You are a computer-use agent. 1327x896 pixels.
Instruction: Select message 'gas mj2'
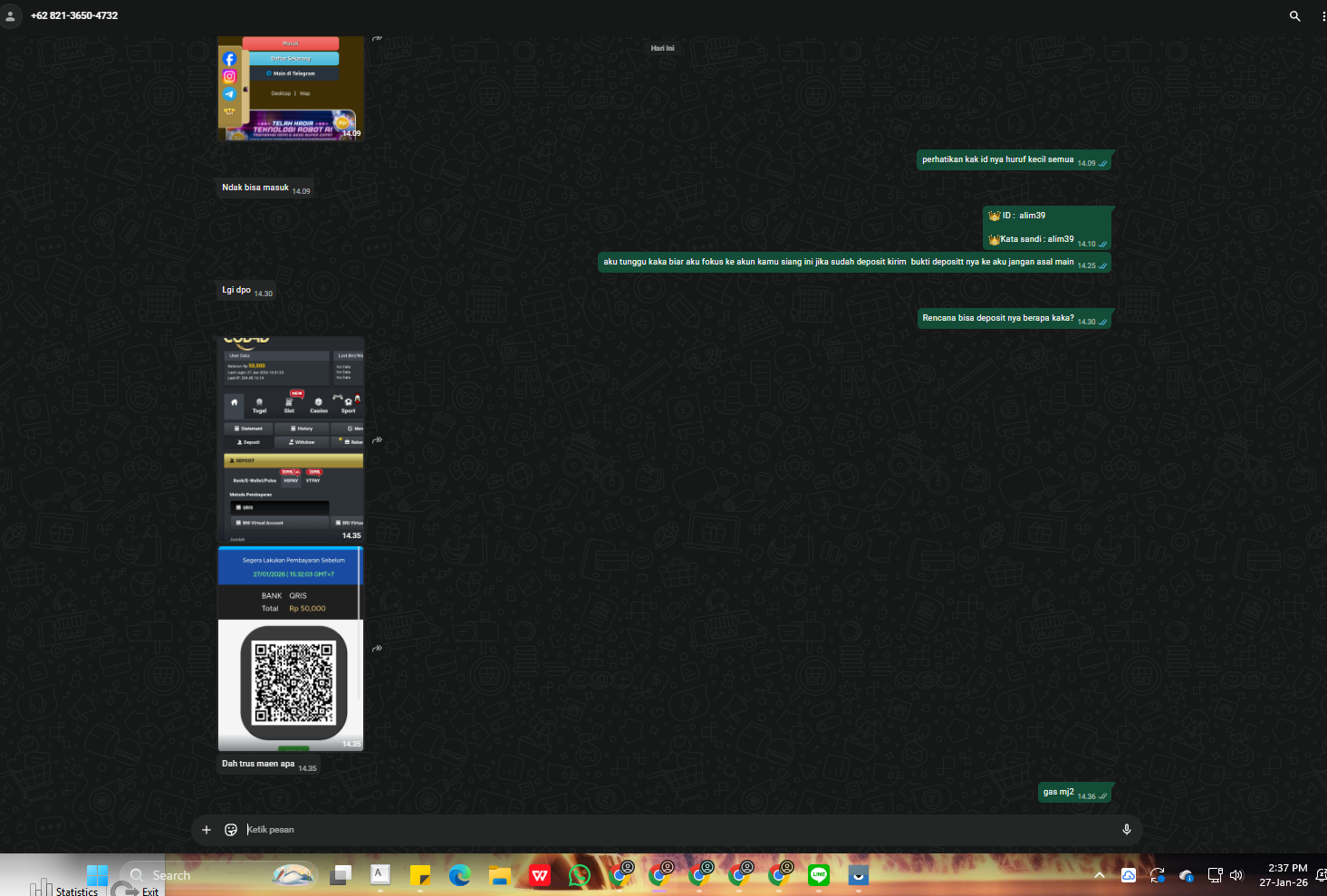click(x=1075, y=793)
